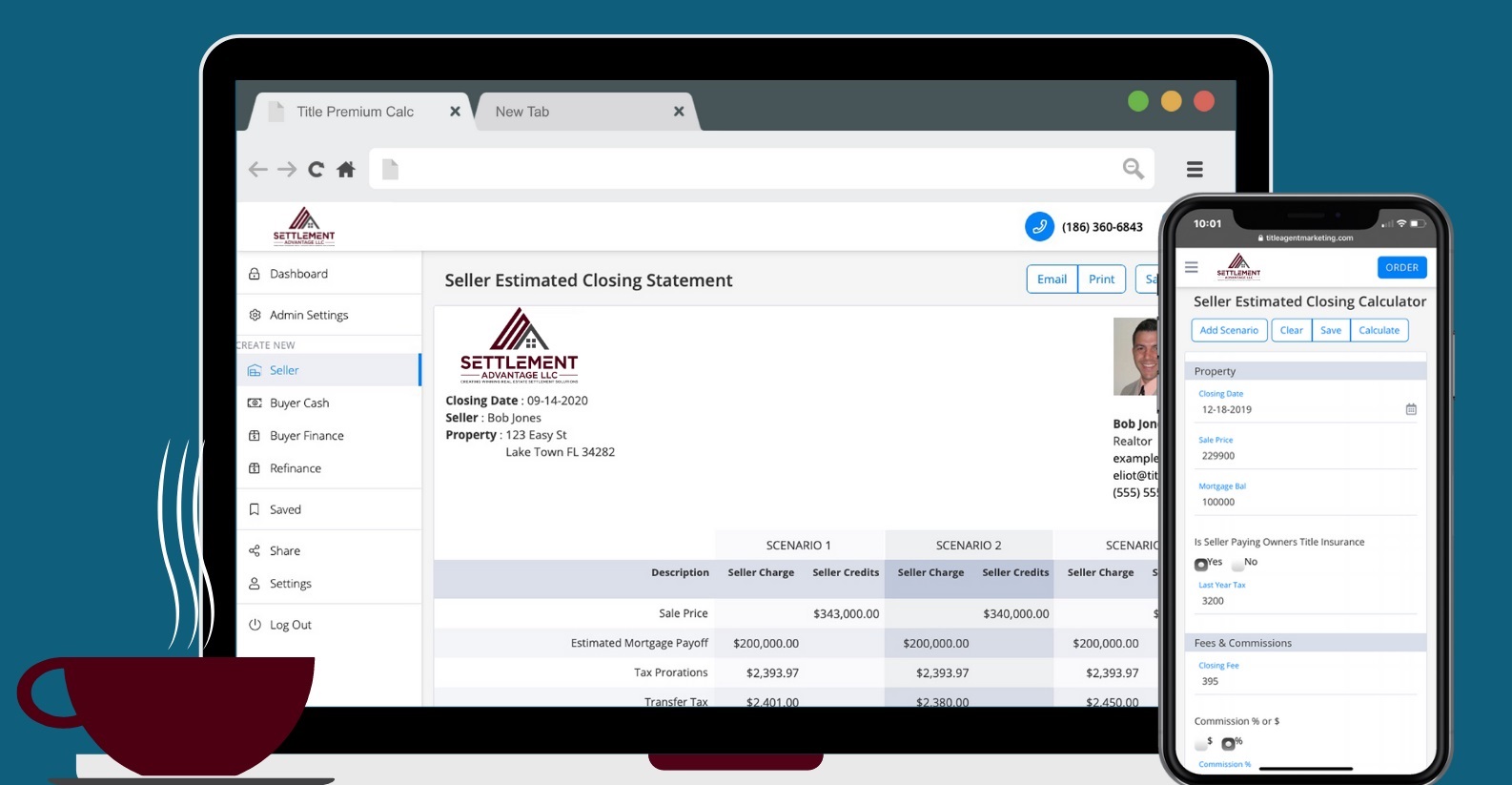Click the browser forward arrow
Viewport: 1512px width, 785px height.
coord(287,170)
